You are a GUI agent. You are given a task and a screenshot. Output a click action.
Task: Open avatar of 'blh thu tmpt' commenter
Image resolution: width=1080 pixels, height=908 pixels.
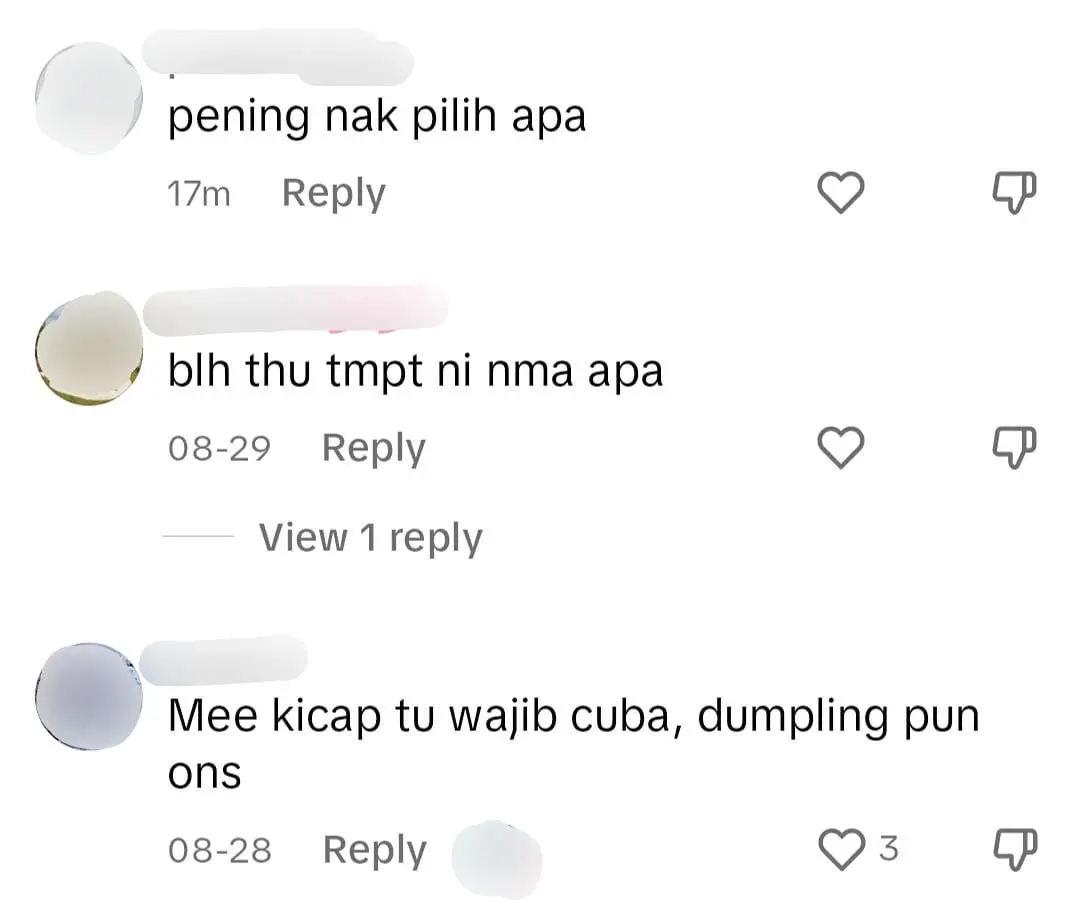(89, 349)
